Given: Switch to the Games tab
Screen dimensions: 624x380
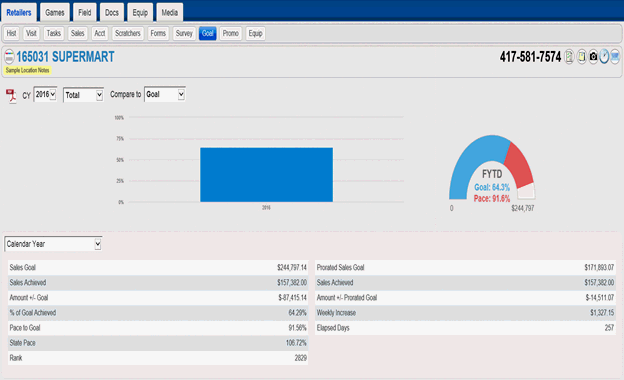Looking at the screenshot, I should point(55,12).
